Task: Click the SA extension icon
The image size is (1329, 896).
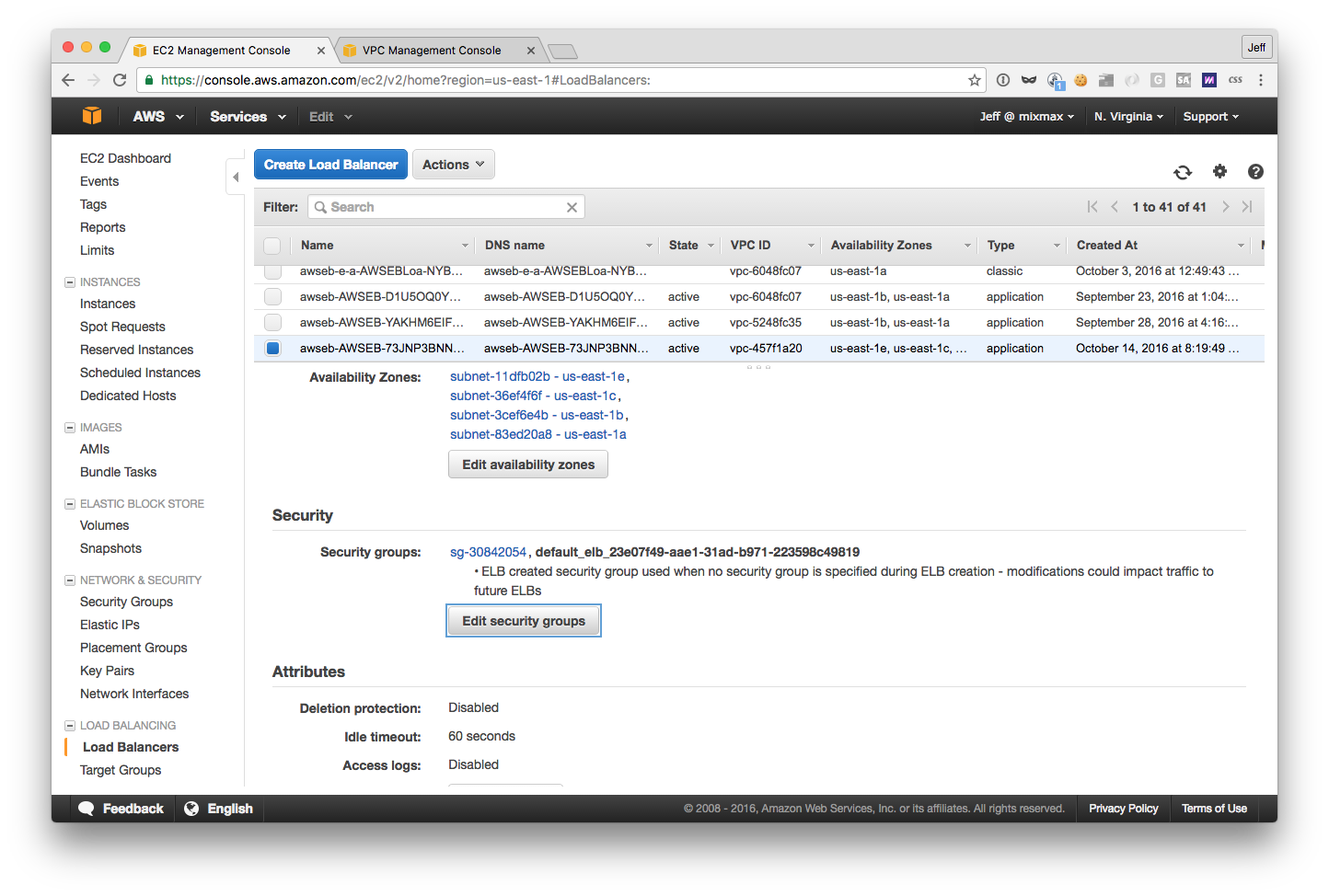Action: point(1184,80)
